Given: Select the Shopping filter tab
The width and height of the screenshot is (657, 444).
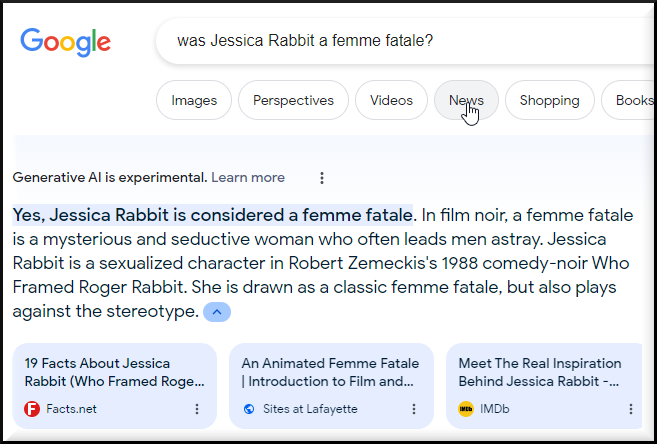Looking at the screenshot, I should pos(549,100).
